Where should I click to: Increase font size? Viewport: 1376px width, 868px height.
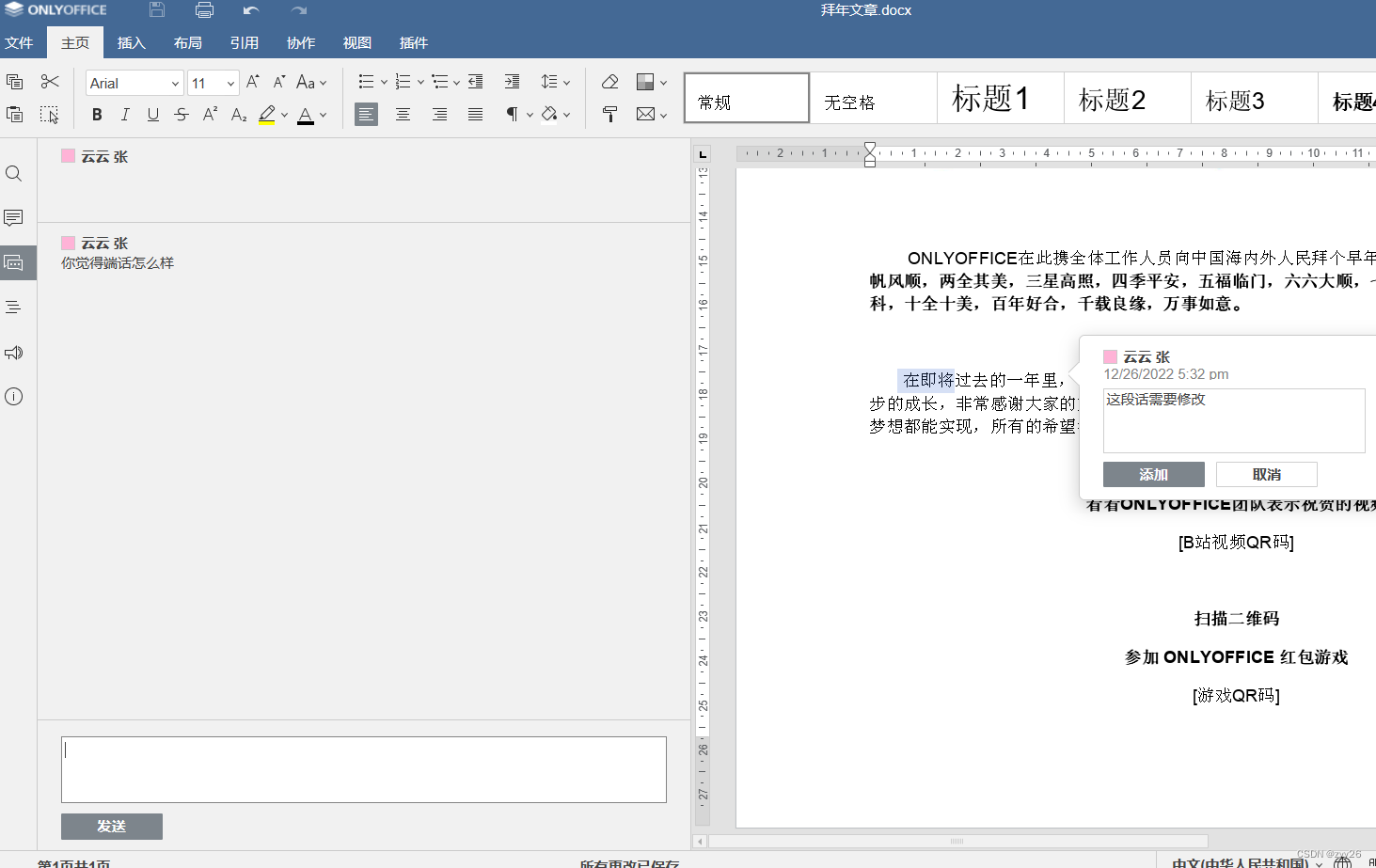253,82
